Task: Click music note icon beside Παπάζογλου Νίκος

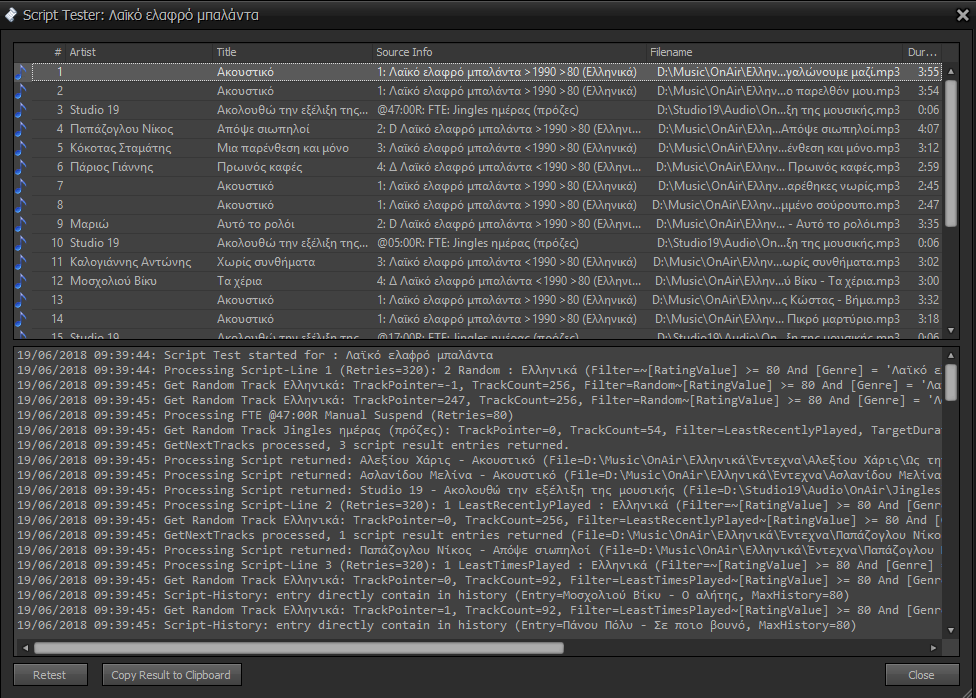Action: pos(21,130)
